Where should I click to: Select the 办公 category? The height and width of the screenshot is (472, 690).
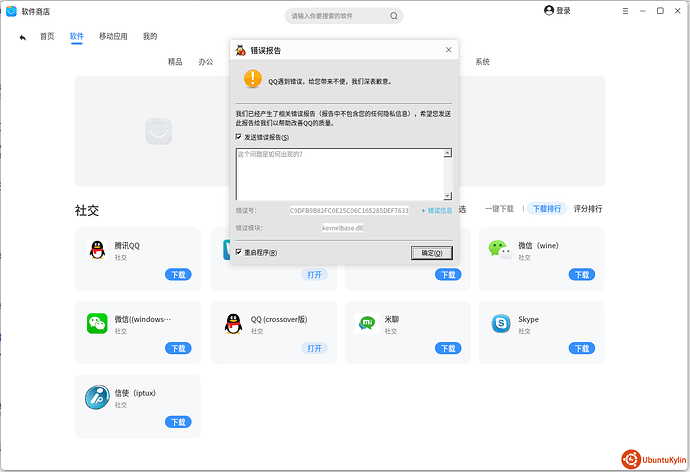click(x=206, y=62)
